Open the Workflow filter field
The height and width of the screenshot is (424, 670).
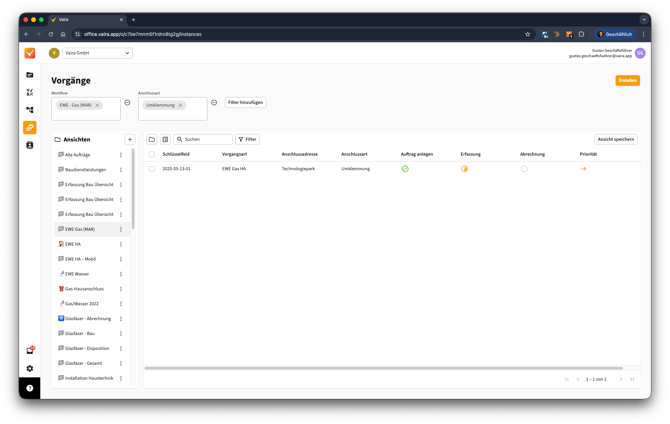(86, 109)
